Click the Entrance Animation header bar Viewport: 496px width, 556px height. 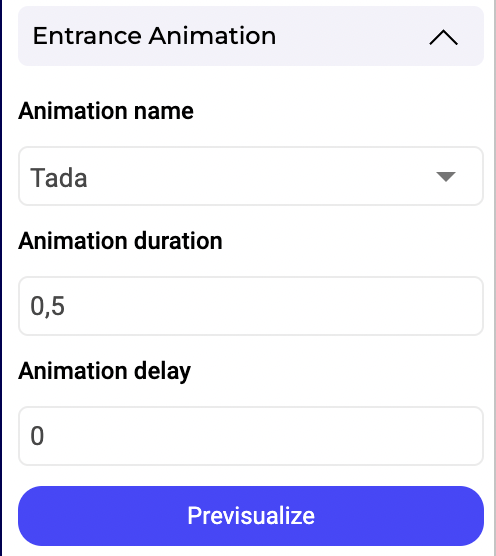click(x=251, y=36)
